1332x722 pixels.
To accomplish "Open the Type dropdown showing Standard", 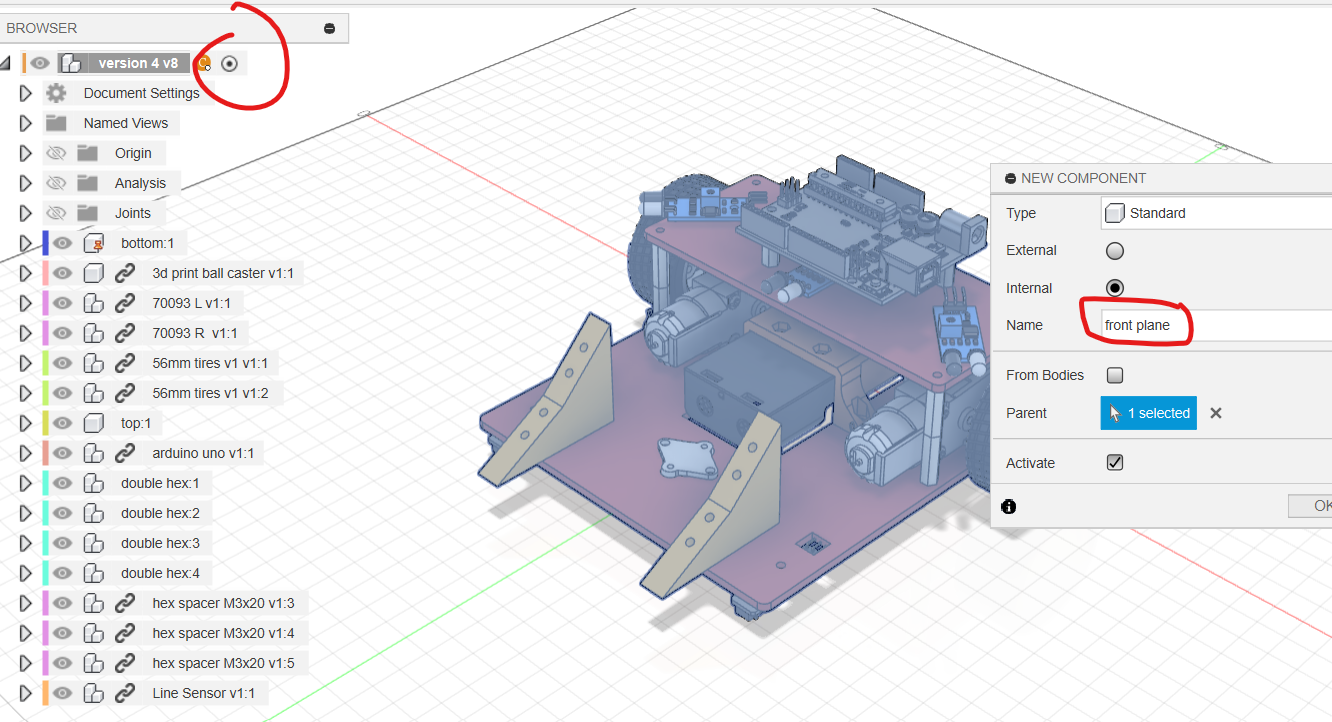I will (x=1215, y=213).
